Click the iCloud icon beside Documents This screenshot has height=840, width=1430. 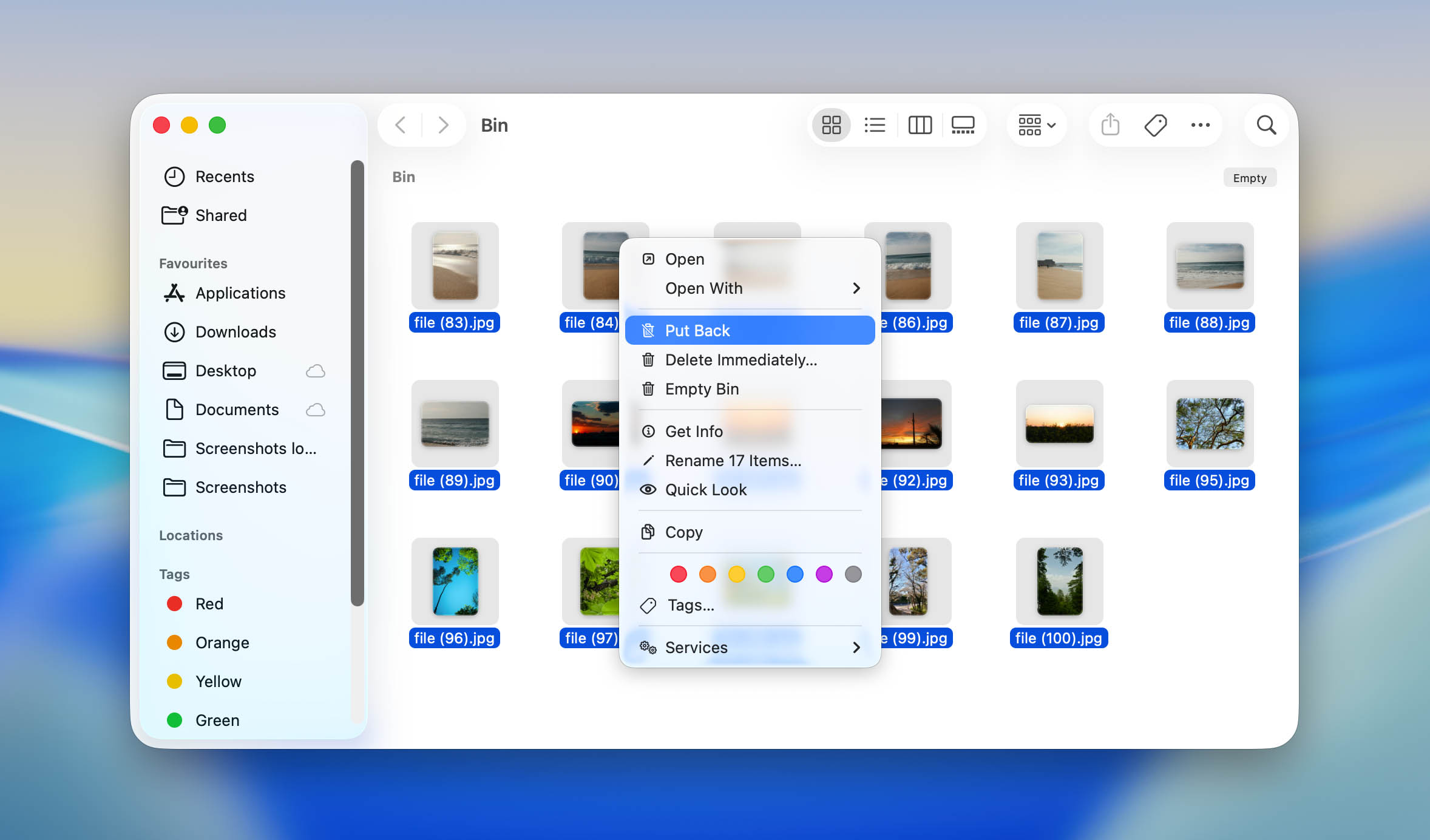[x=316, y=410]
